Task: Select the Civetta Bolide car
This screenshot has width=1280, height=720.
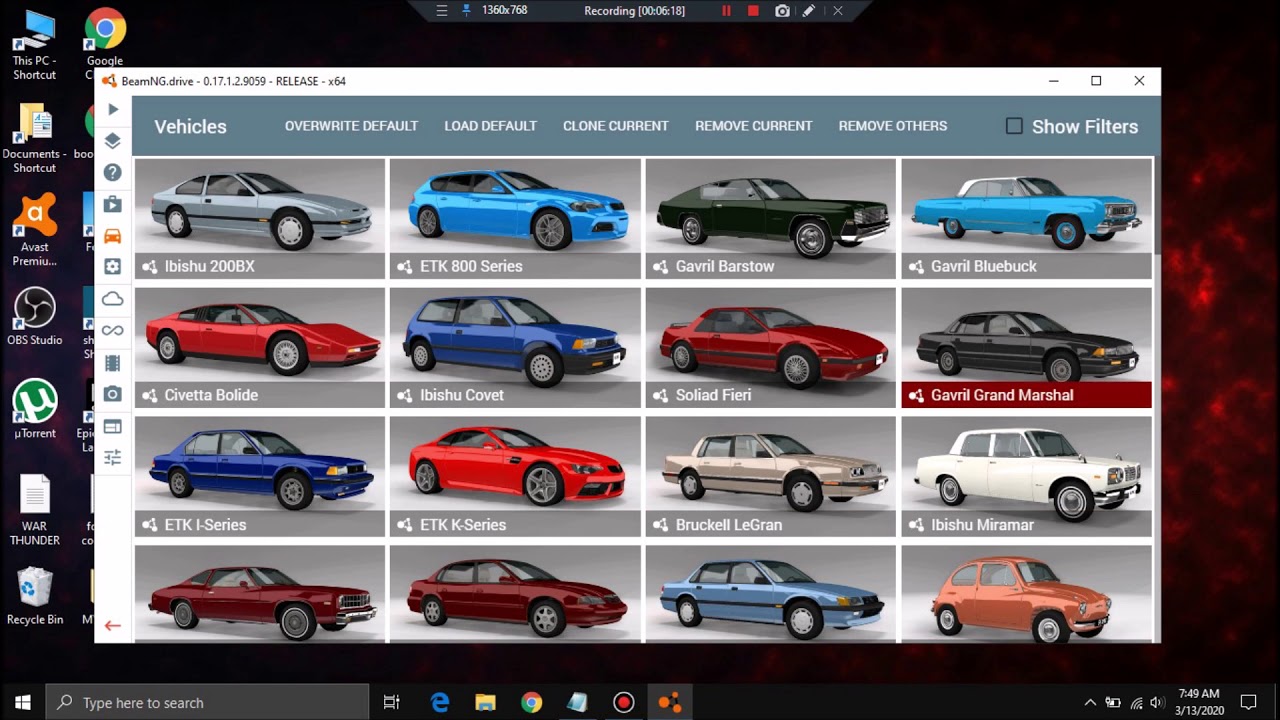Action: (260, 347)
